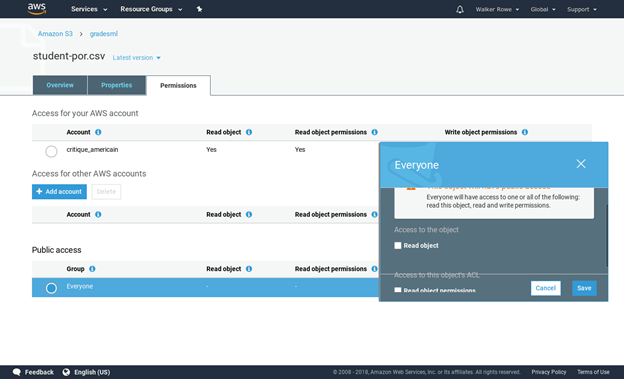Show info for Read object under other AWS accounts
Image resolution: width=624 pixels, height=379 pixels.
coord(249,215)
